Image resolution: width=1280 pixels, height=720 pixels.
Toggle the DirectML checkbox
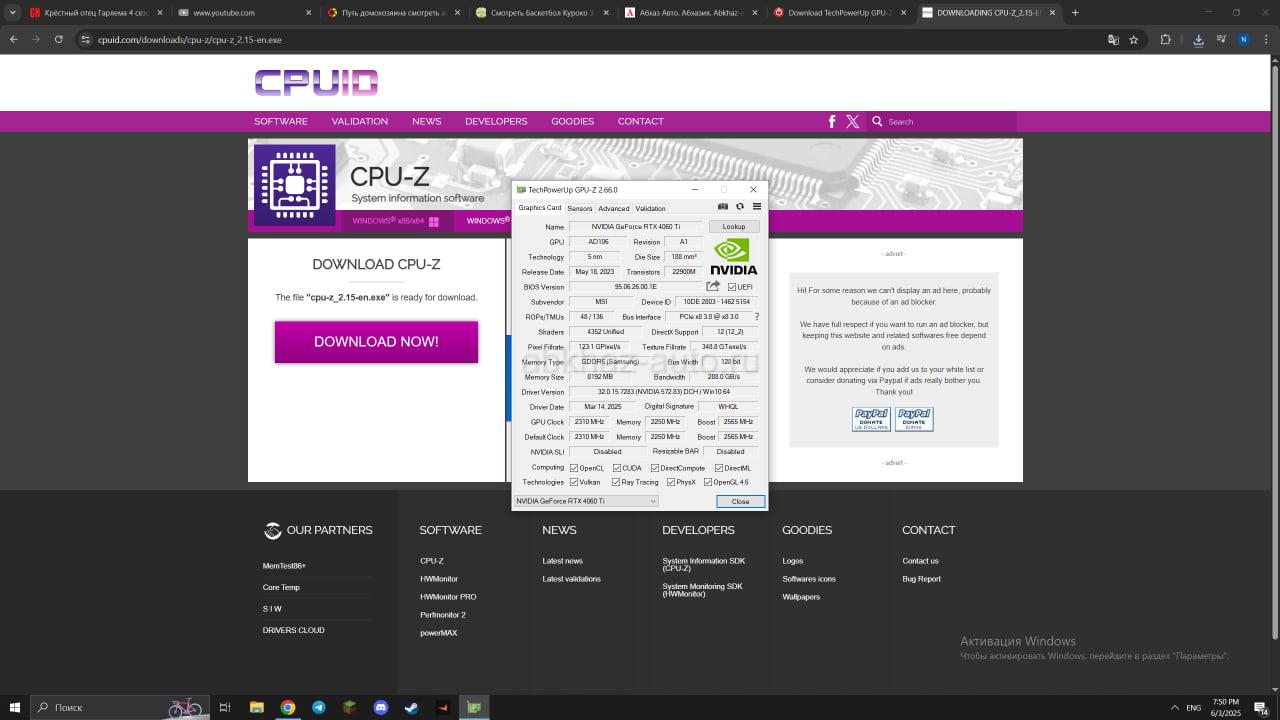tap(718, 468)
